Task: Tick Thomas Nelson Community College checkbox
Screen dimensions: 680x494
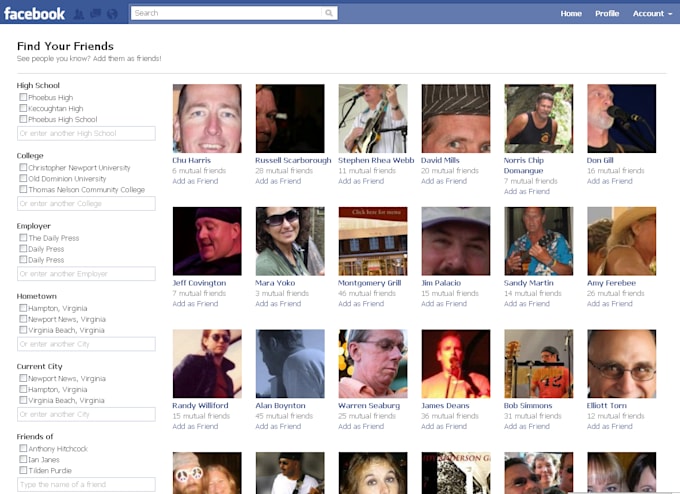Action: (x=23, y=189)
